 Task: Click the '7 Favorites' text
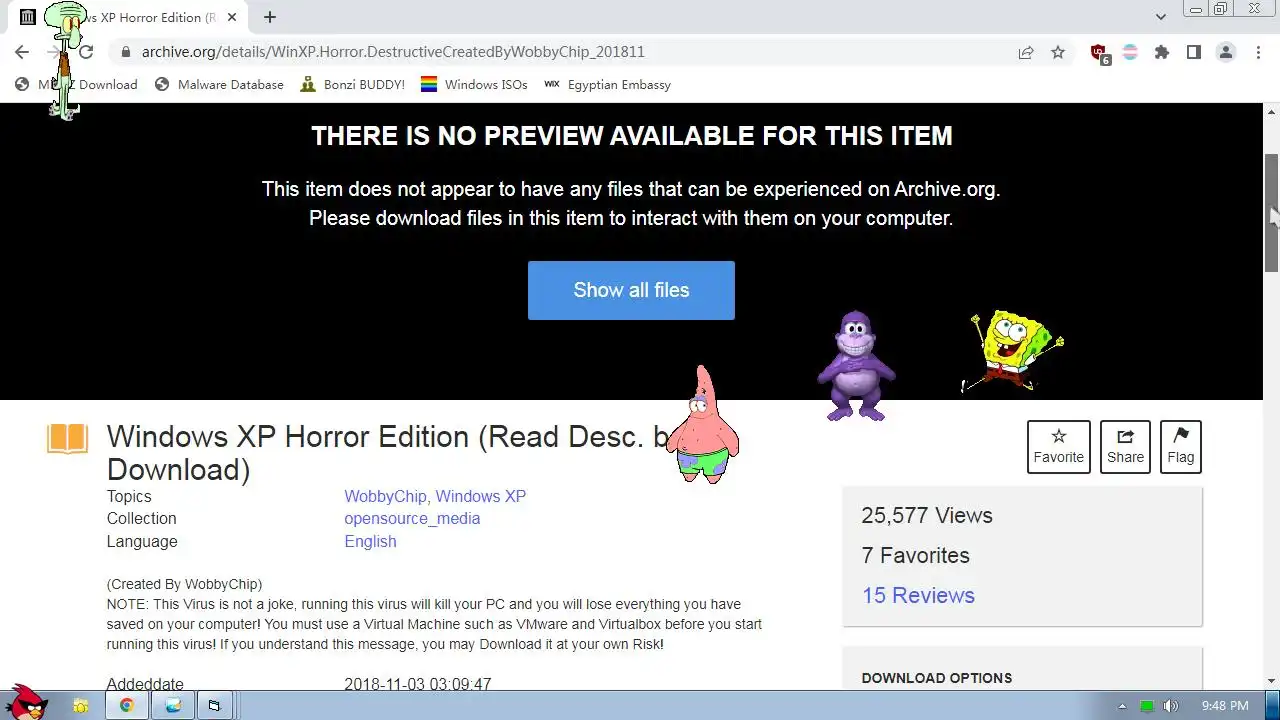pos(915,555)
